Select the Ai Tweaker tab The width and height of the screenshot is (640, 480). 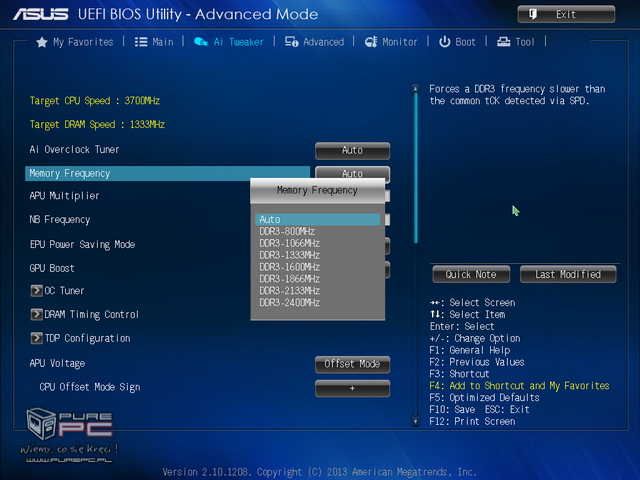coord(229,42)
